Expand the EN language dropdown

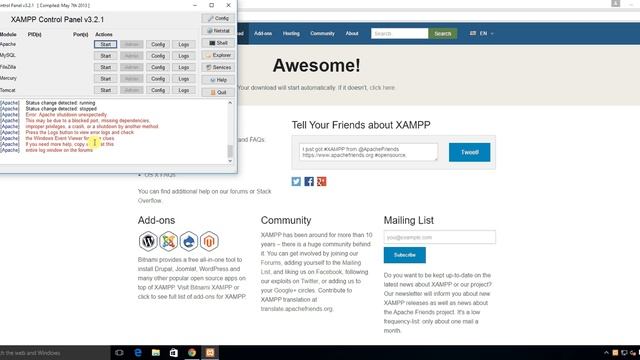[x=482, y=33]
